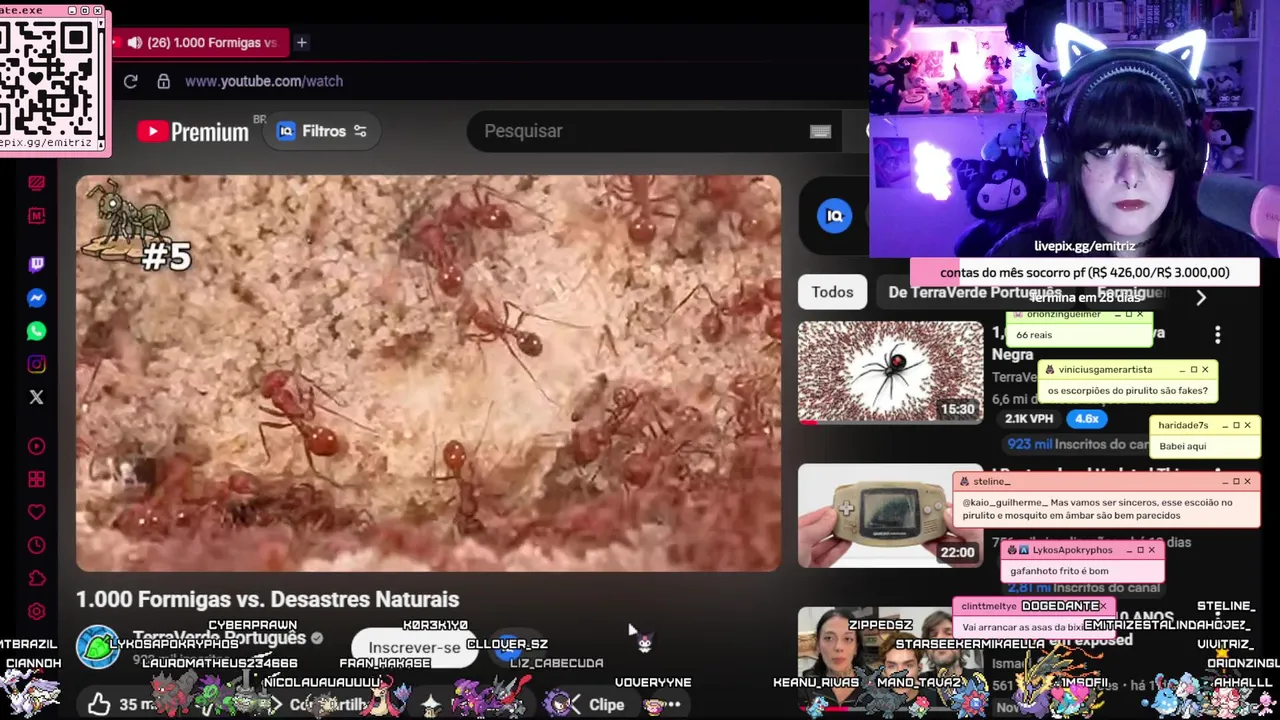This screenshot has width=1280, height=720.
Task: Select the De TerraVerde Português chip
Action: click(x=975, y=292)
